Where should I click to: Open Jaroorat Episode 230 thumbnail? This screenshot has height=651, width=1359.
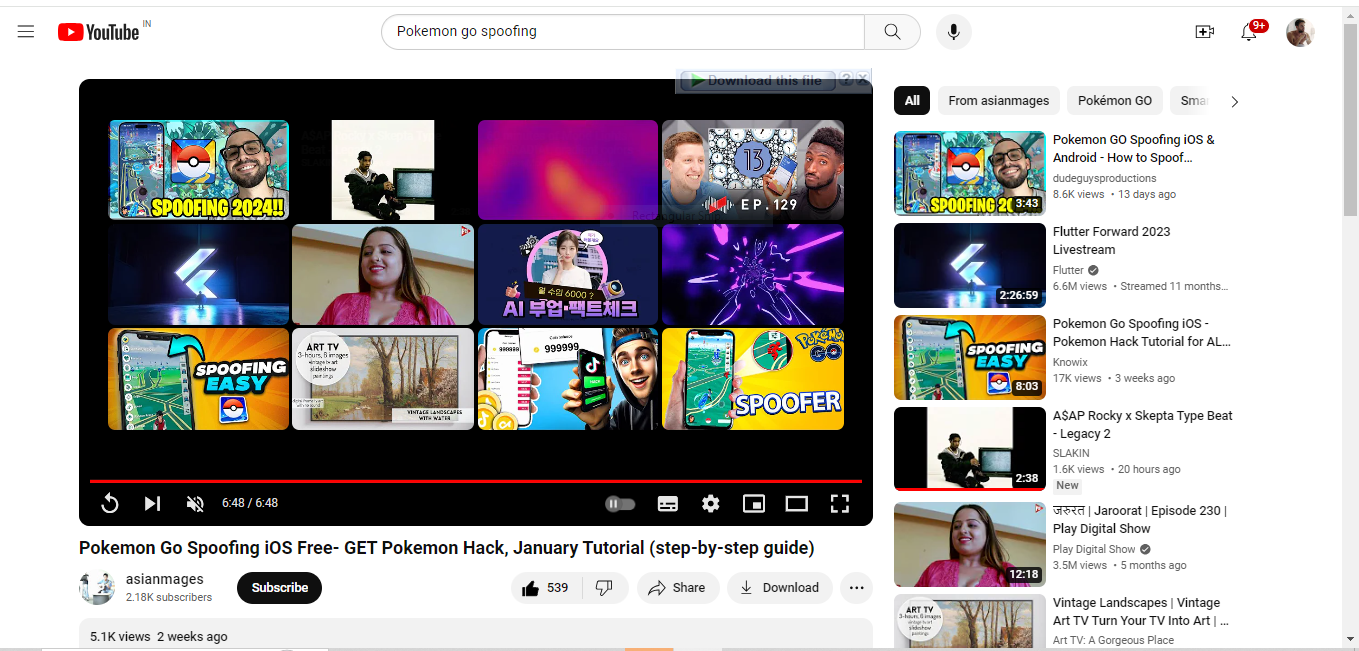969,544
